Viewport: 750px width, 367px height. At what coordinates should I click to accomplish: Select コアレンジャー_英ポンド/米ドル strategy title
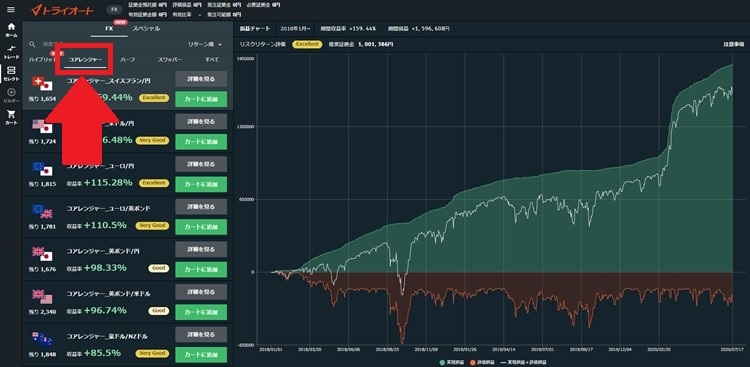click(x=109, y=294)
